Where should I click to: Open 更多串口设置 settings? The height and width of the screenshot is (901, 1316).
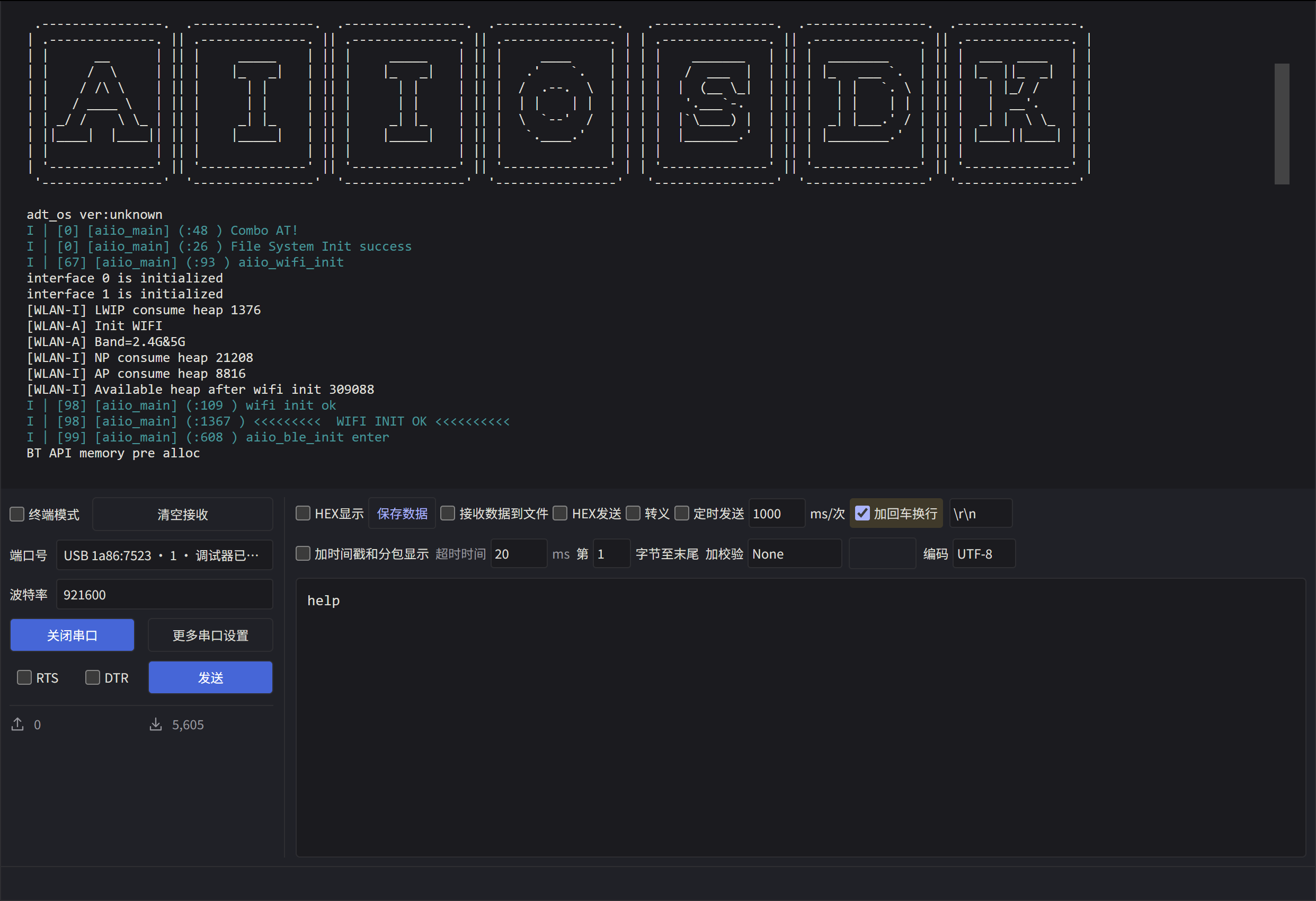(210, 635)
